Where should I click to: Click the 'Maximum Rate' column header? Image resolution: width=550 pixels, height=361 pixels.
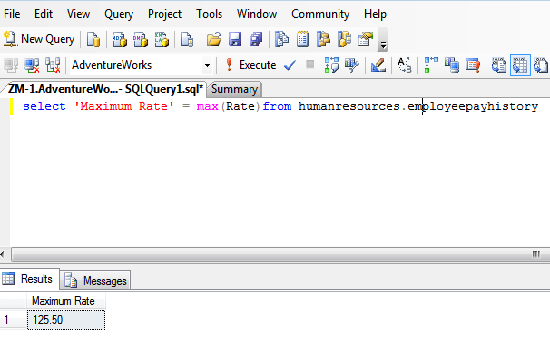tap(66, 301)
